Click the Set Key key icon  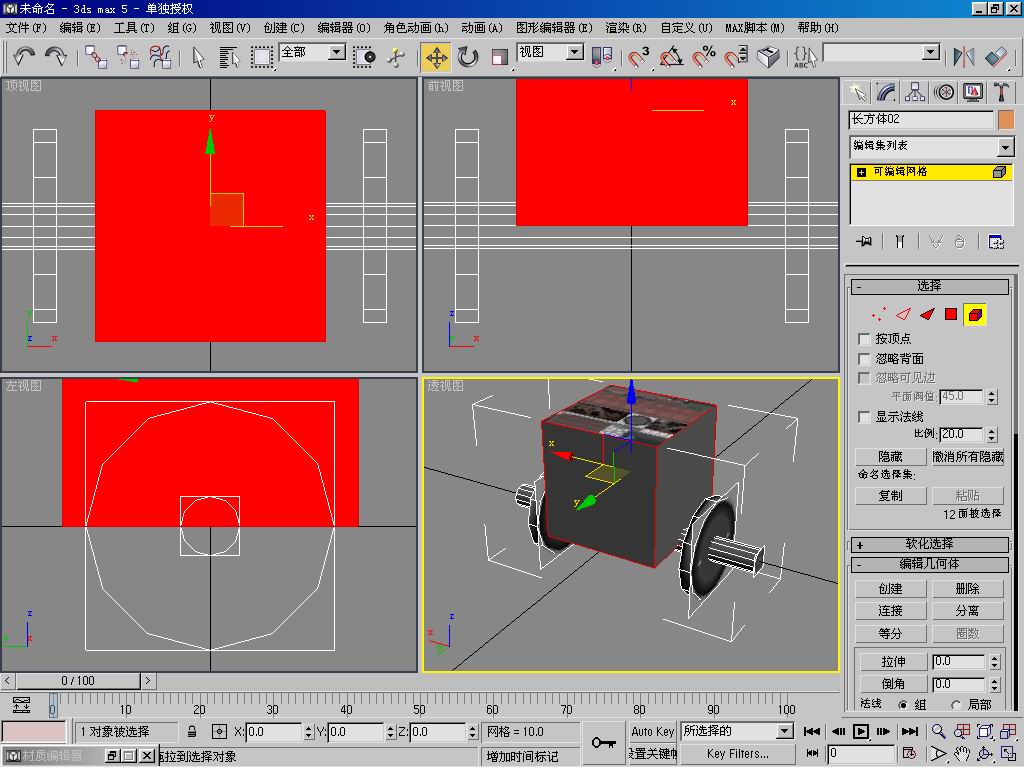(603, 742)
